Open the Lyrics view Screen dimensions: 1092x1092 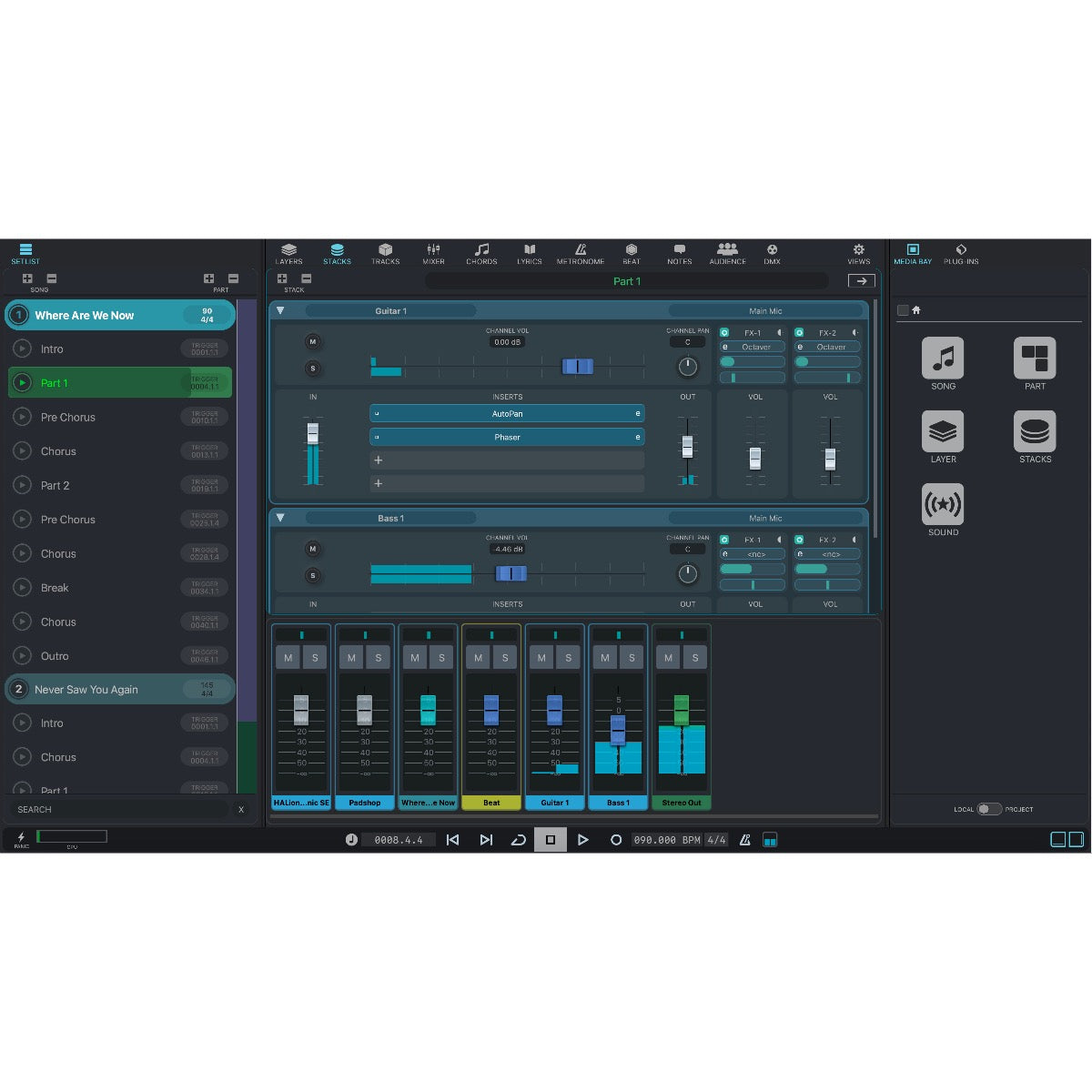click(x=530, y=253)
